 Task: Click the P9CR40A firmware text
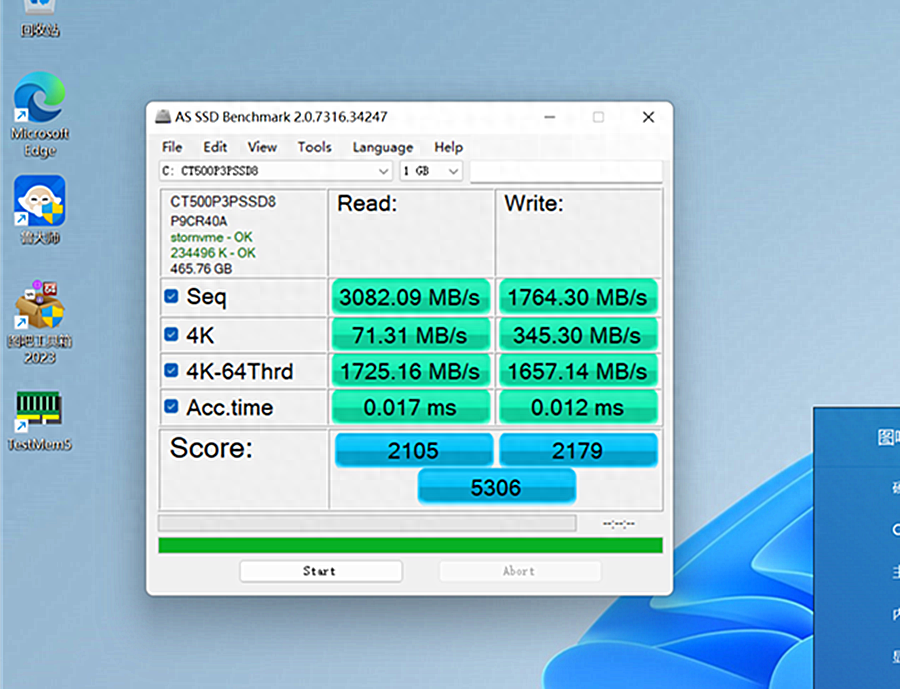click(199, 221)
